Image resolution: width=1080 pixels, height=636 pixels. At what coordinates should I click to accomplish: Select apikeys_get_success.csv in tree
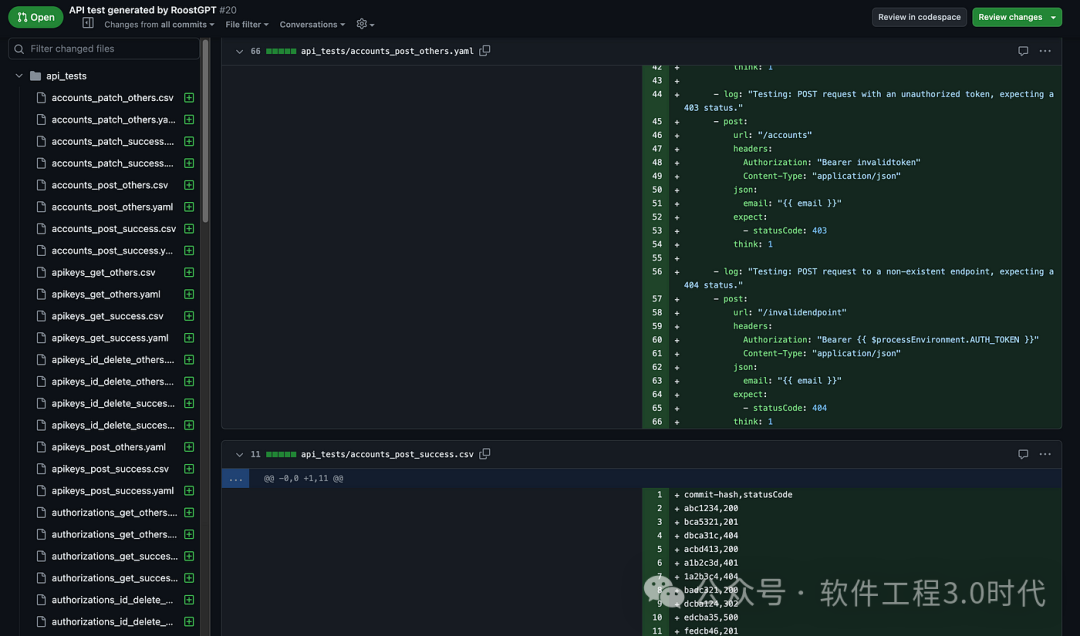(x=107, y=316)
